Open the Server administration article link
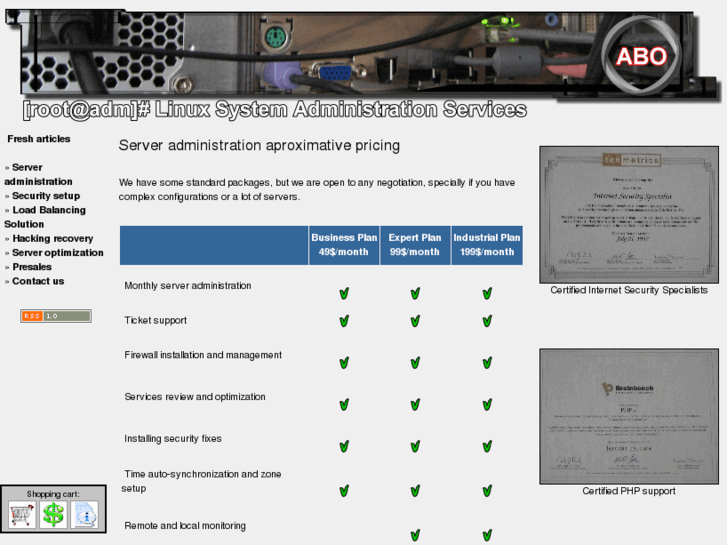The width and height of the screenshot is (727, 545). pyautogui.click(x=38, y=174)
